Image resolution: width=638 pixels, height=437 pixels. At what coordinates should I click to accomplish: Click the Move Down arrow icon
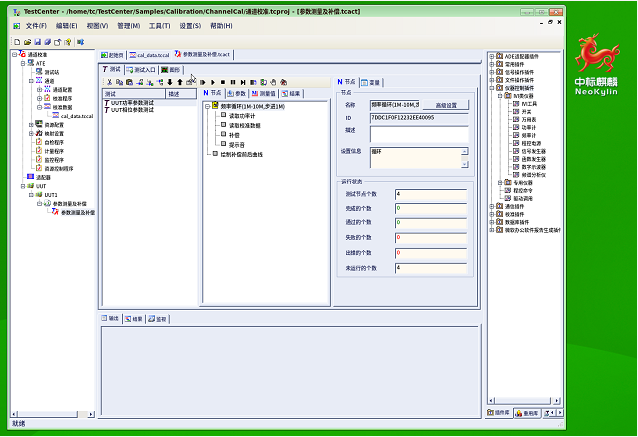pyautogui.click(x=169, y=82)
